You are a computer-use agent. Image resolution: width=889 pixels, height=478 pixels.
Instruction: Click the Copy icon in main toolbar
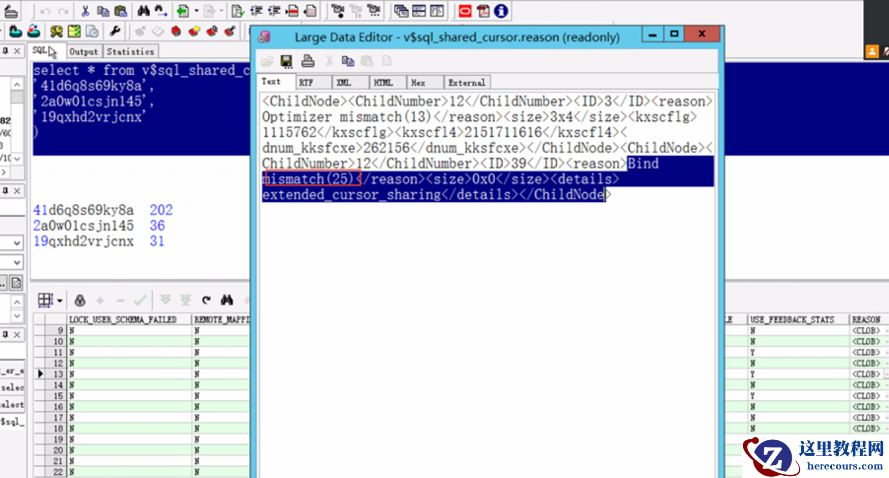pyautogui.click(x=103, y=11)
